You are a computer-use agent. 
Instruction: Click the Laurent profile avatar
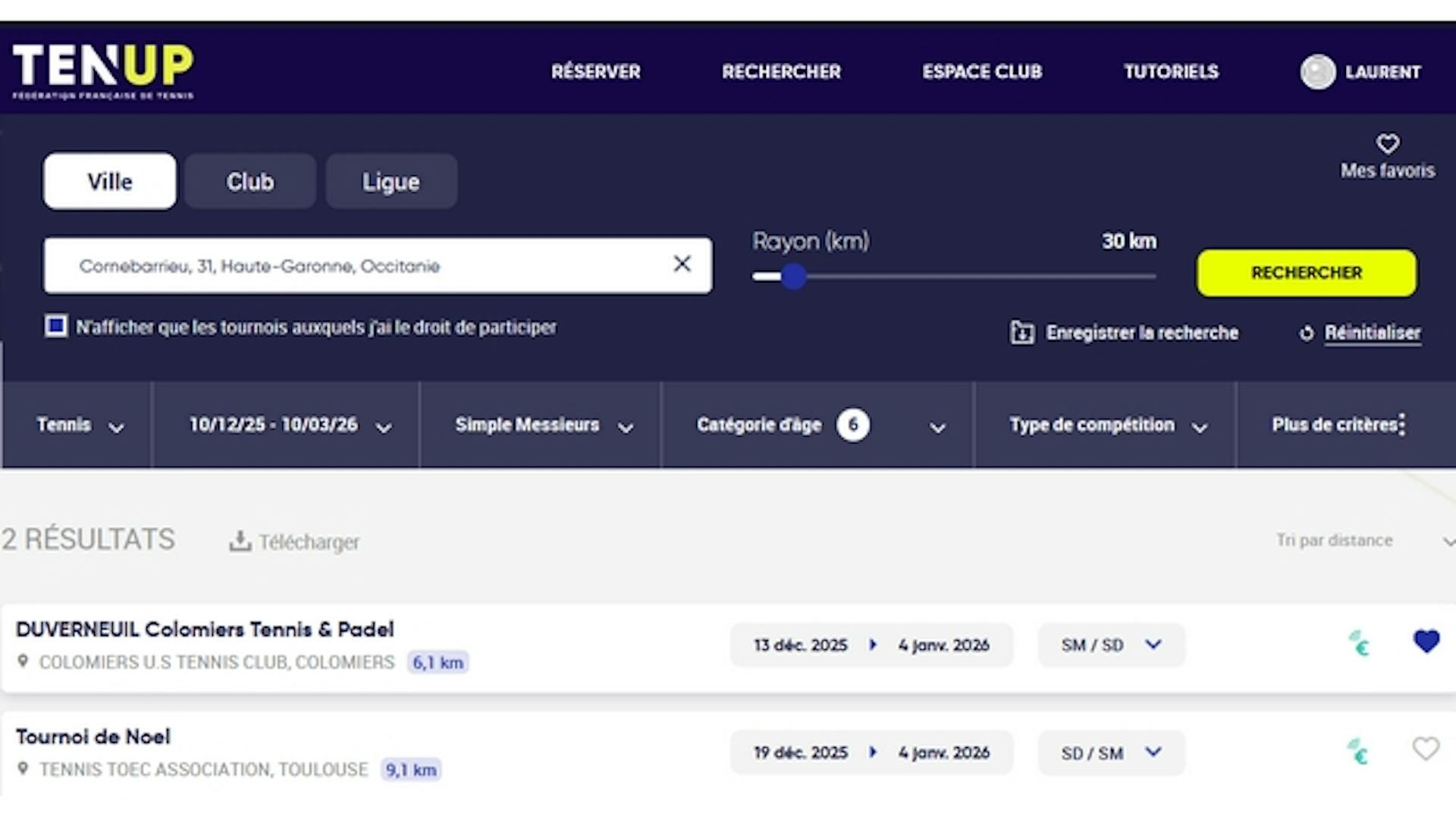coord(1317,72)
